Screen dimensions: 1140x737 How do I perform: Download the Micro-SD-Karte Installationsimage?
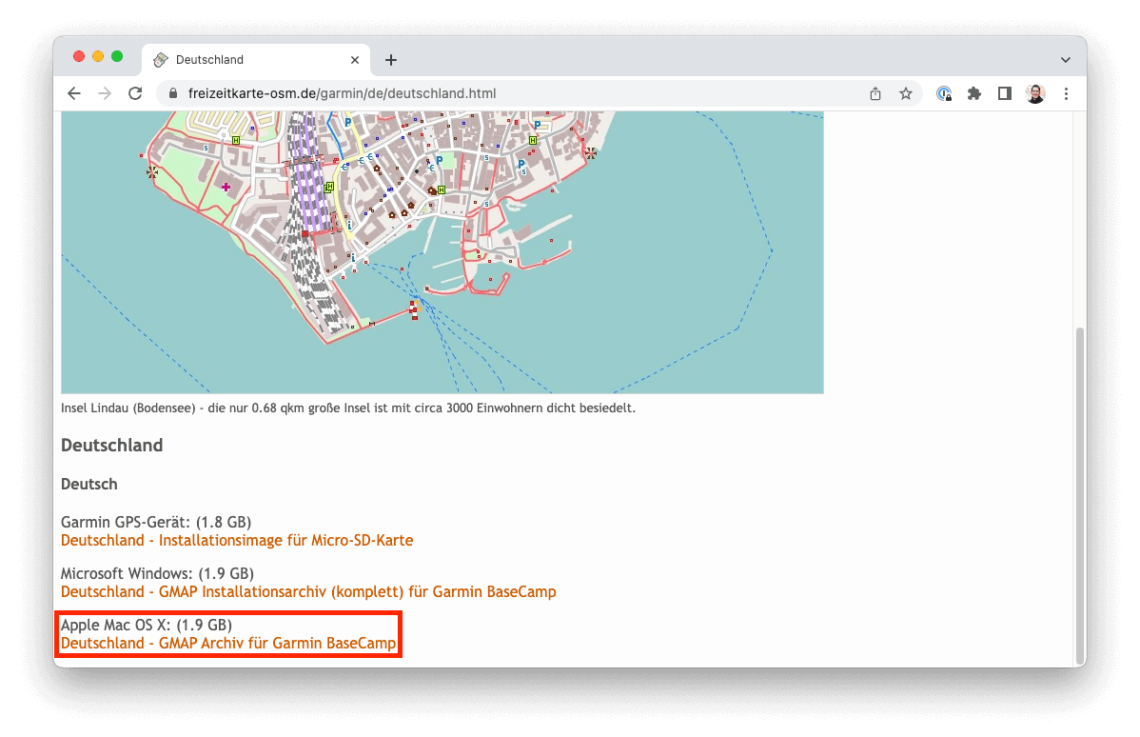tap(236, 540)
